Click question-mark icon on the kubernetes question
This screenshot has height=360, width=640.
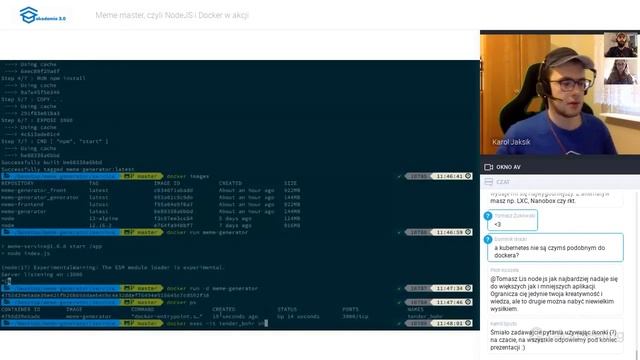pos(488,240)
